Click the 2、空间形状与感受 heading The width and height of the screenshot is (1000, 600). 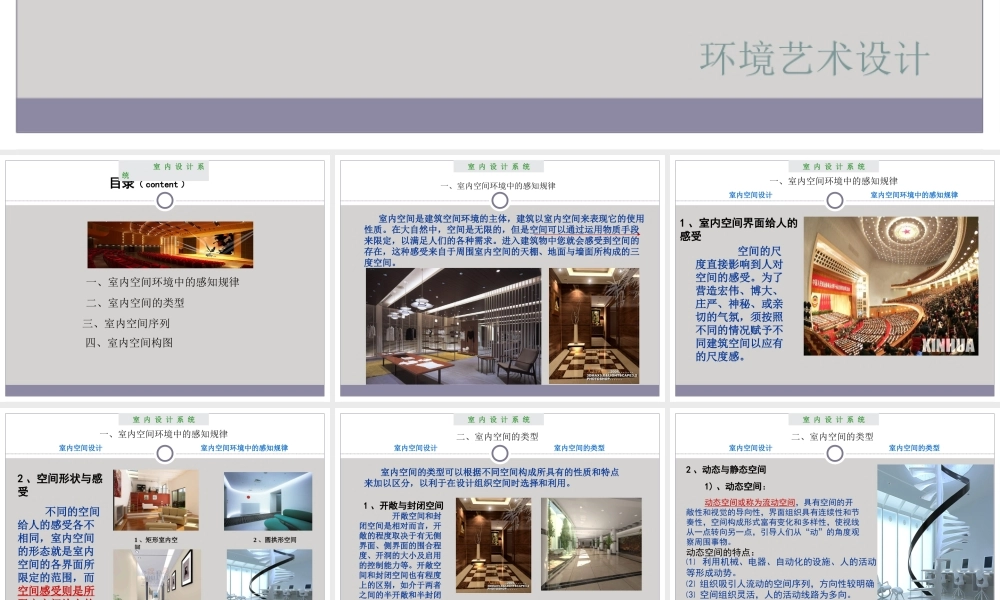click(x=59, y=485)
